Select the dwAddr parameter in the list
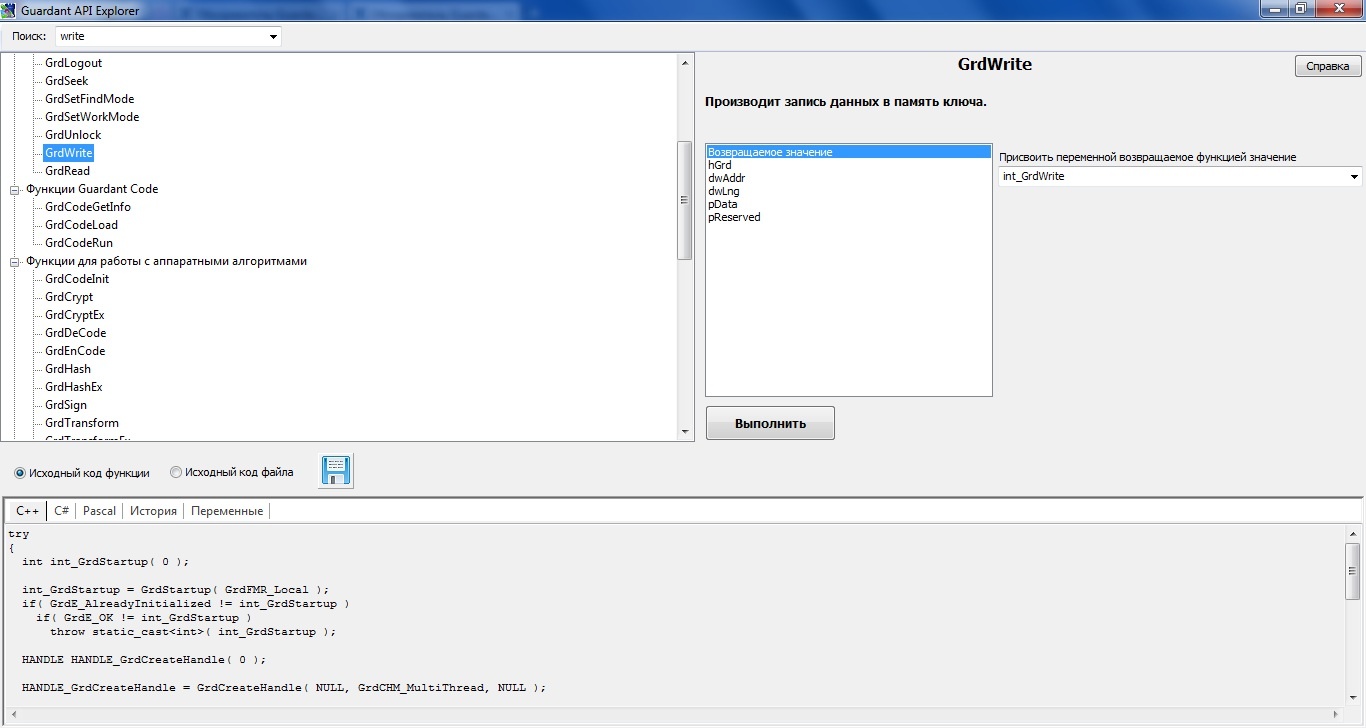 (726, 178)
